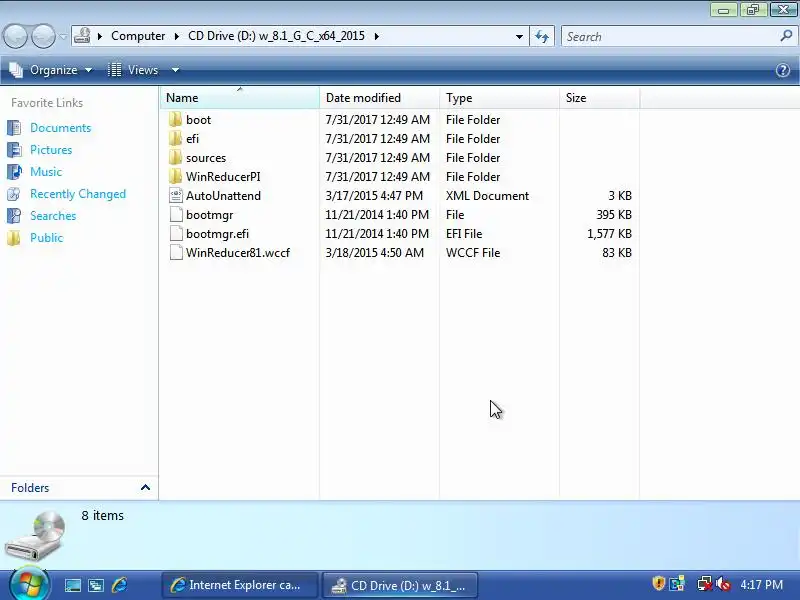Open Recently Changed favorite link
The image size is (800, 600).
click(x=78, y=194)
